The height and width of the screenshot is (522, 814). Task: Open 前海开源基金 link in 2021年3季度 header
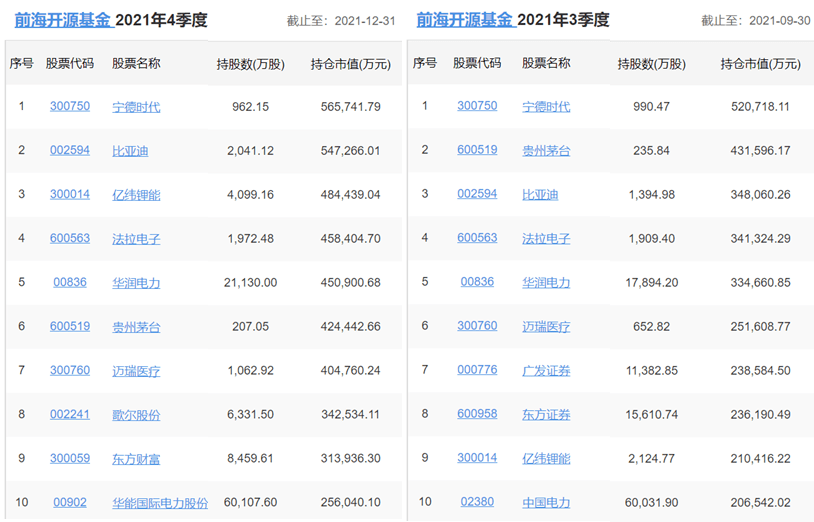point(465,20)
